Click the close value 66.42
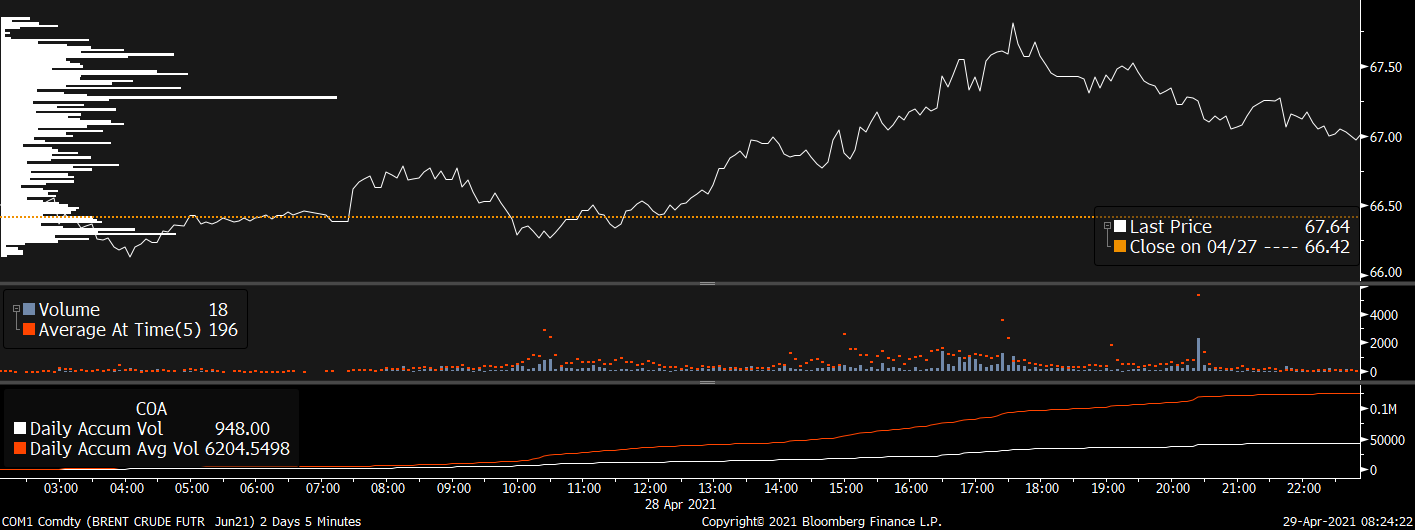Screen dimensions: 1415x530 pyautogui.click(x=1327, y=246)
